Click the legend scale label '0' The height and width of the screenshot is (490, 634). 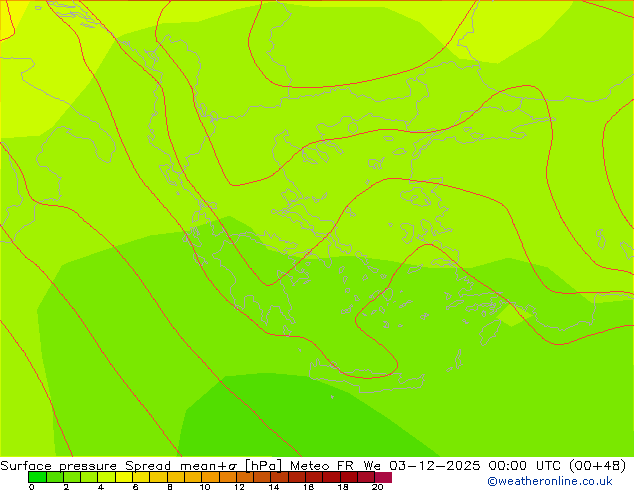coord(32,487)
